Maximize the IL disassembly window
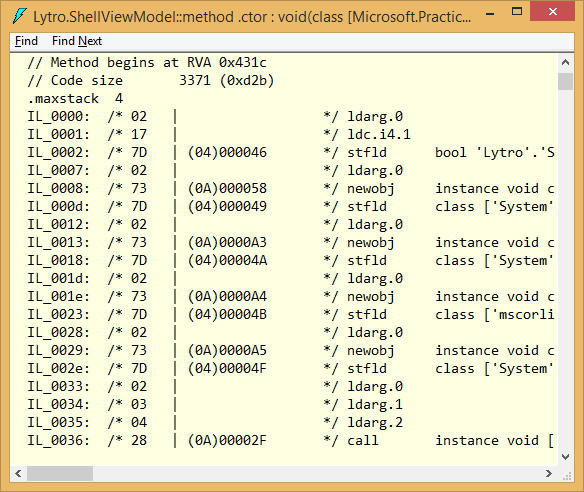Image resolution: width=584 pixels, height=492 pixels. pyautogui.click(x=517, y=12)
